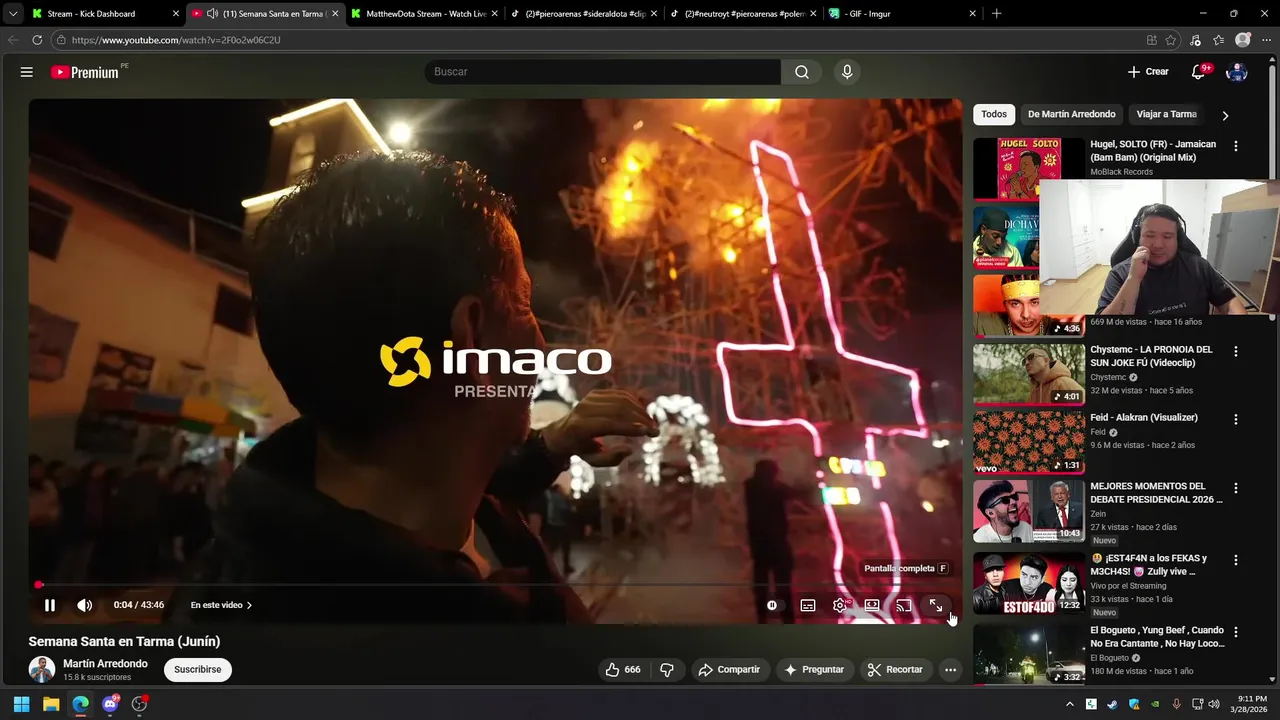Click the youtube.com address bar
The image size is (1280, 720).
pyautogui.click(x=600, y=40)
